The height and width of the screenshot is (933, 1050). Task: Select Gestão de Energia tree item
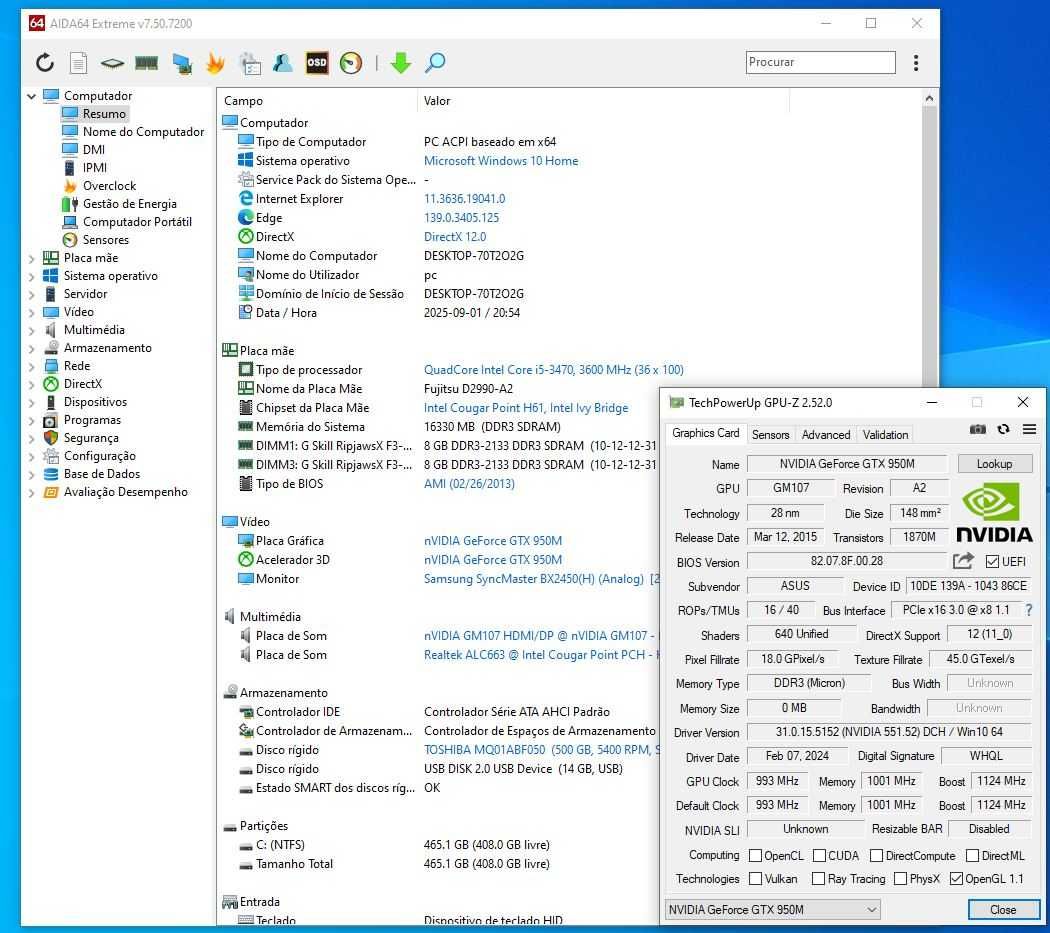[129, 204]
